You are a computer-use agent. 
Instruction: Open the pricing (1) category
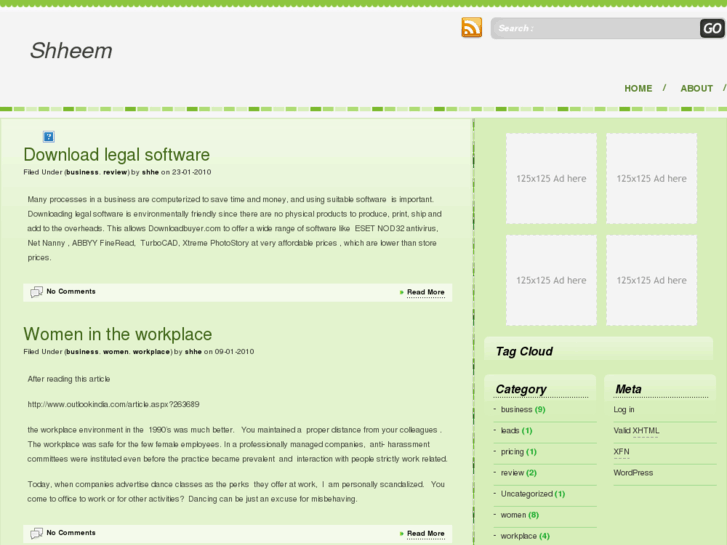point(518,452)
